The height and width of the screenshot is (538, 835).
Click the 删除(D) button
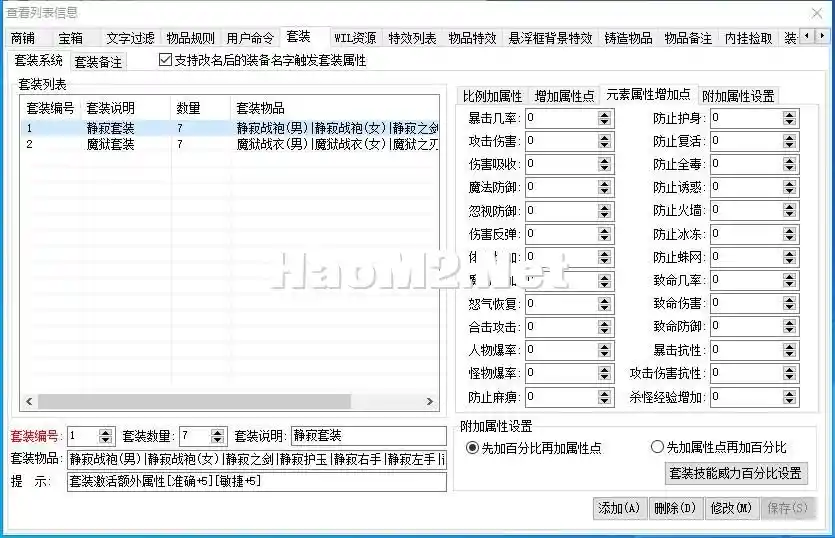tap(675, 508)
